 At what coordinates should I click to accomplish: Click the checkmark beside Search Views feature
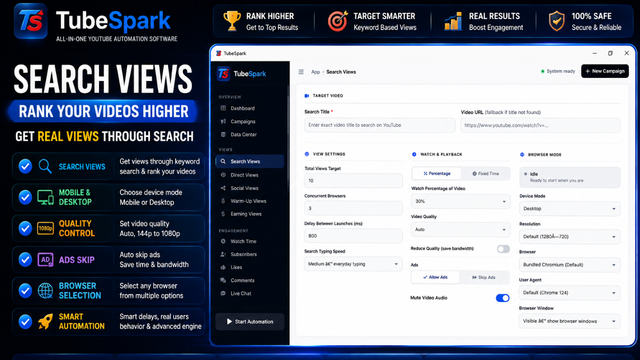[x=25, y=166]
